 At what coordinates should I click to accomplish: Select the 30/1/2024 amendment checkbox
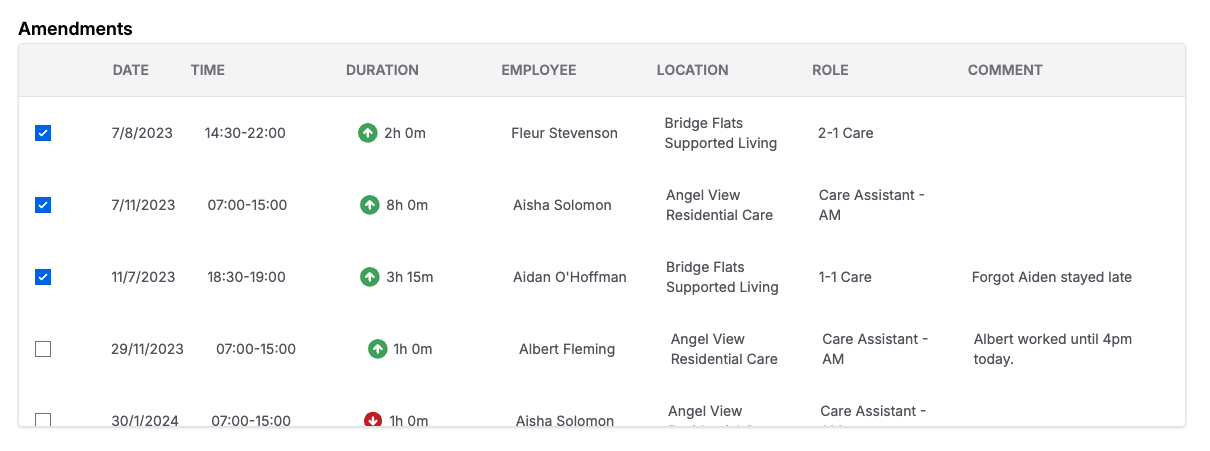[x=43, y=420]
